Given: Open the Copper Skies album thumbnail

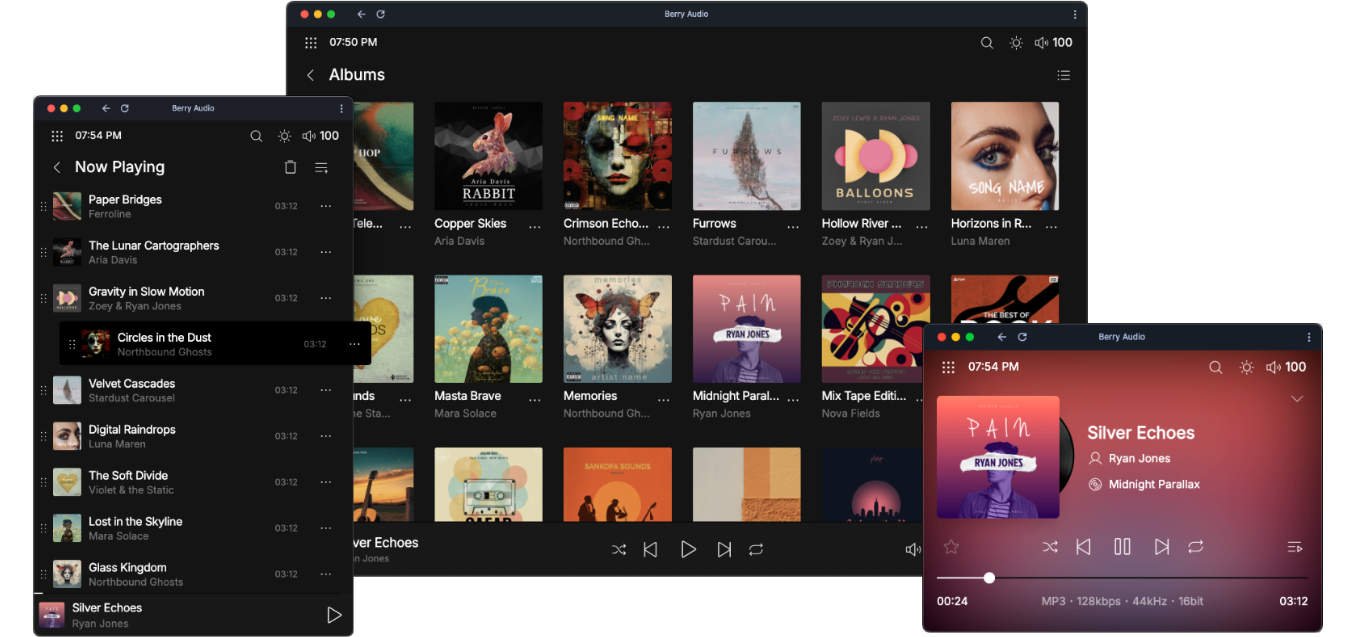Looking at the screenshot, I should [x=487, y=155].
